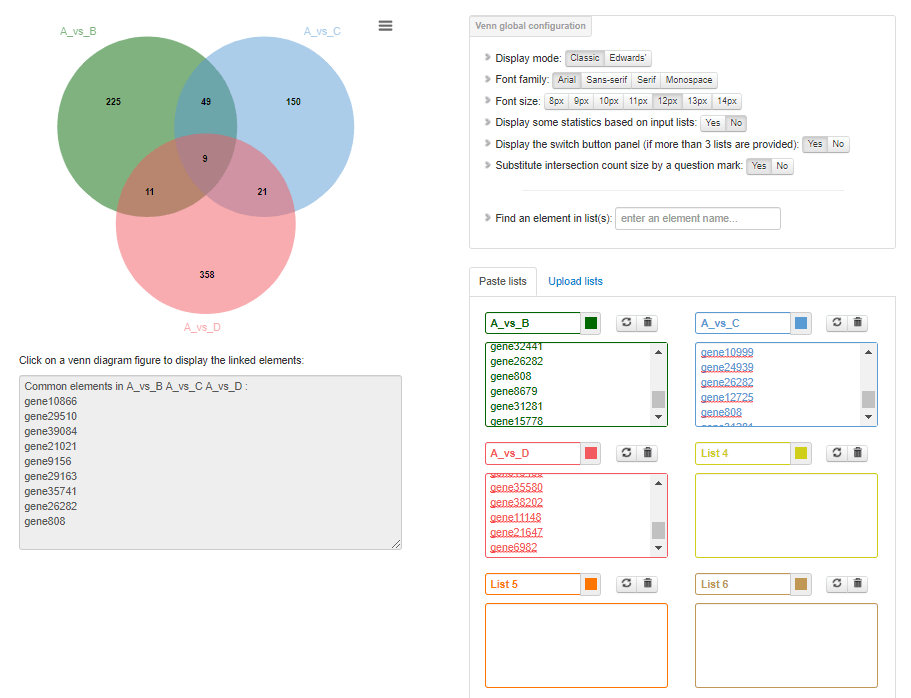This screenshot has width=911, height=698.
Task: Click the trash icon next to List 6
Action: 858,583
